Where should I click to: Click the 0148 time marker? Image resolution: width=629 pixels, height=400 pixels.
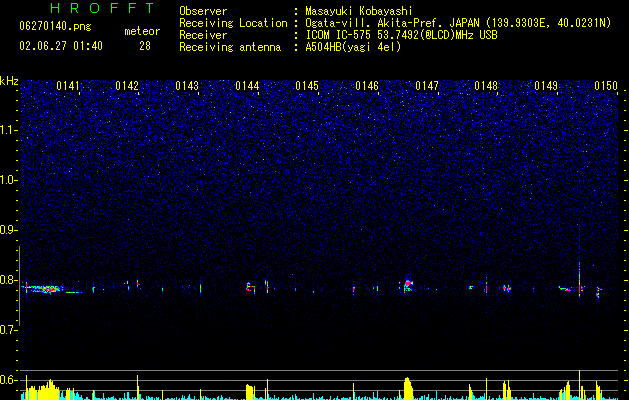click(486, 86)
